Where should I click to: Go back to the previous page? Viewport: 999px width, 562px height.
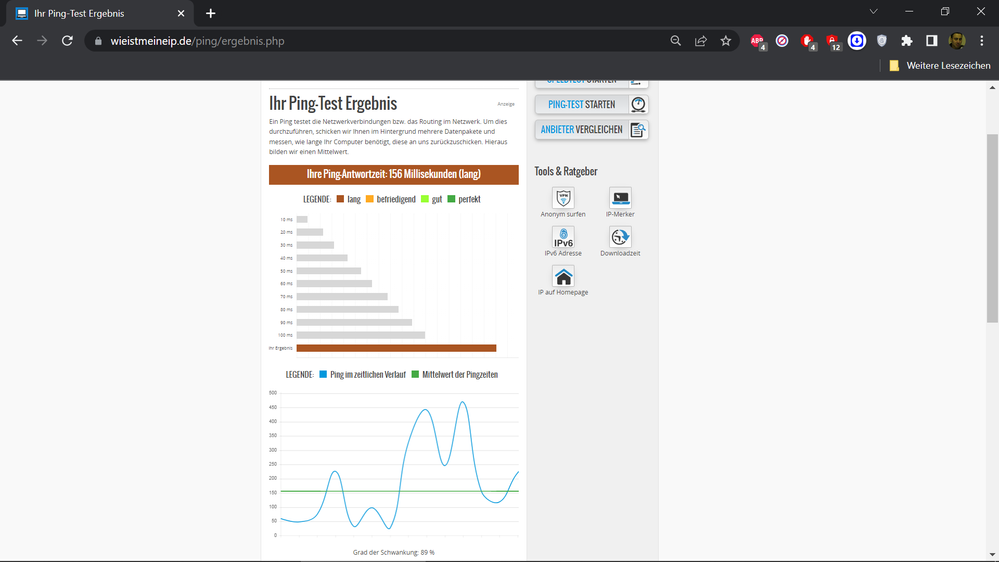click(x=17, y=41)
